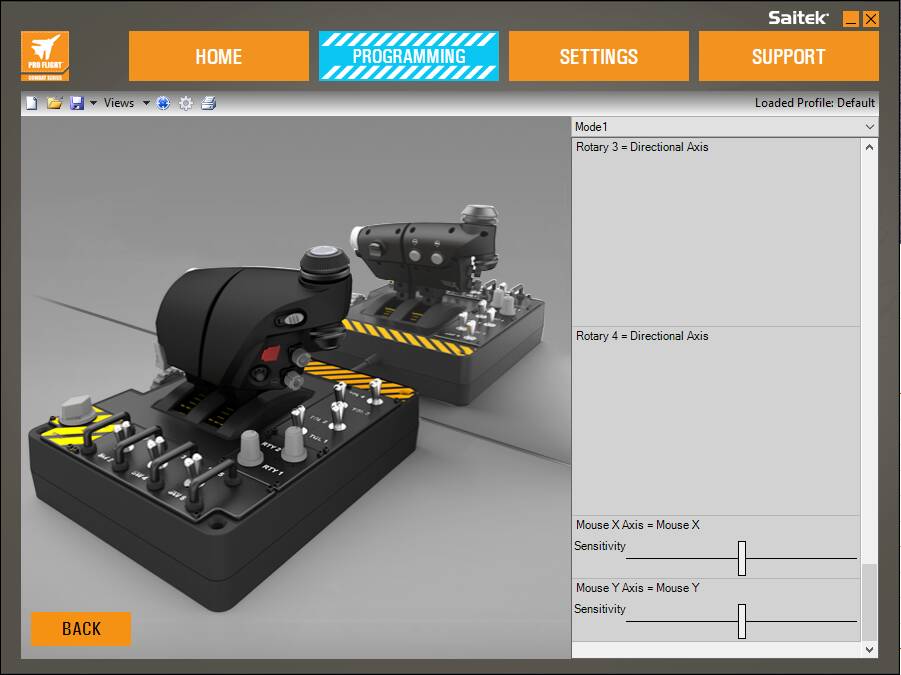Select the Rotary 4 Directional Axis cell
Viewport: 901px width, 675px height.
point(716,421)
